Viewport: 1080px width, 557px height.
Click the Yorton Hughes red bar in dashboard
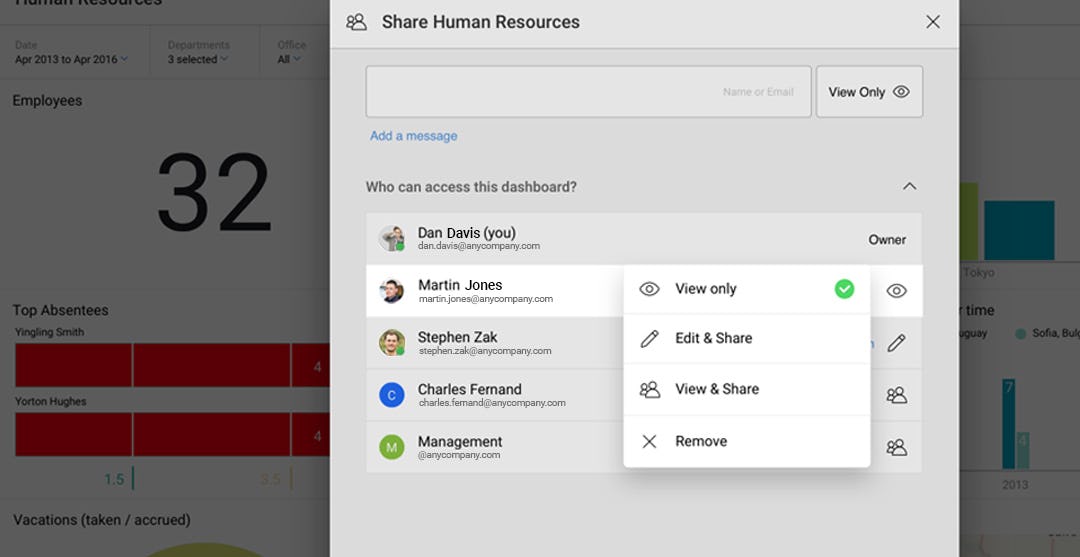pos(172,434)
